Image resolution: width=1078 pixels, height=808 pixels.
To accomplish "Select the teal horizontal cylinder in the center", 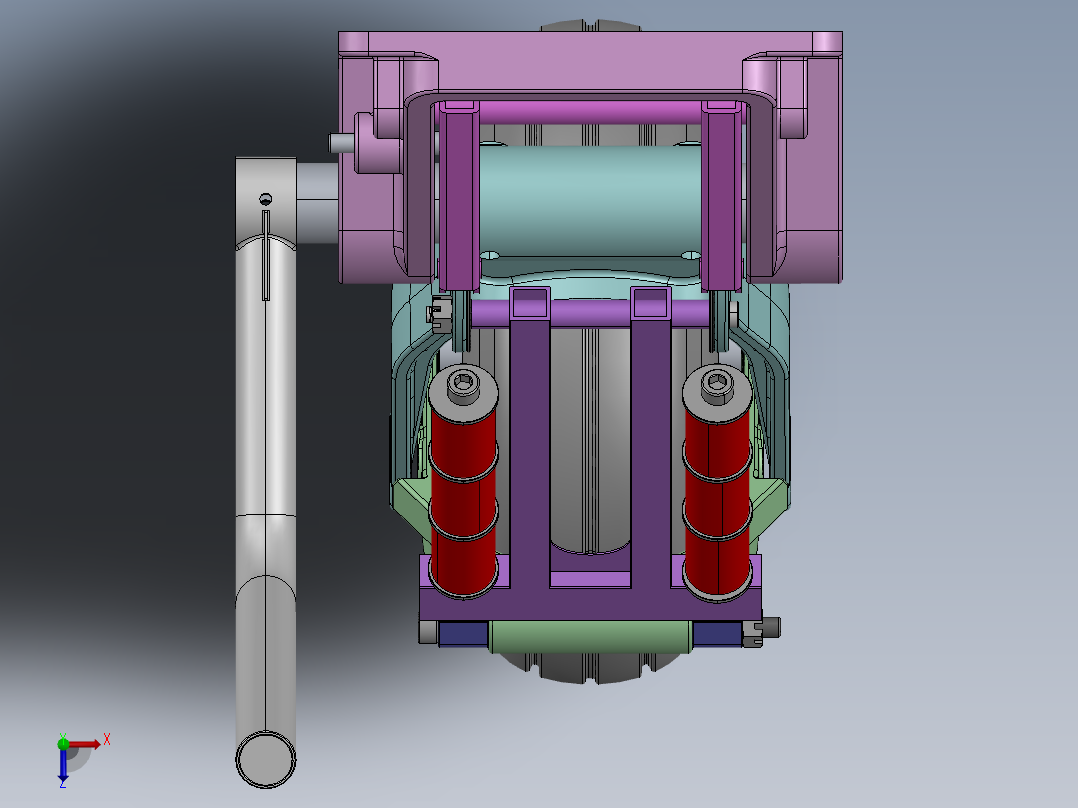I will pyautogui.click(x=590, y=199).
